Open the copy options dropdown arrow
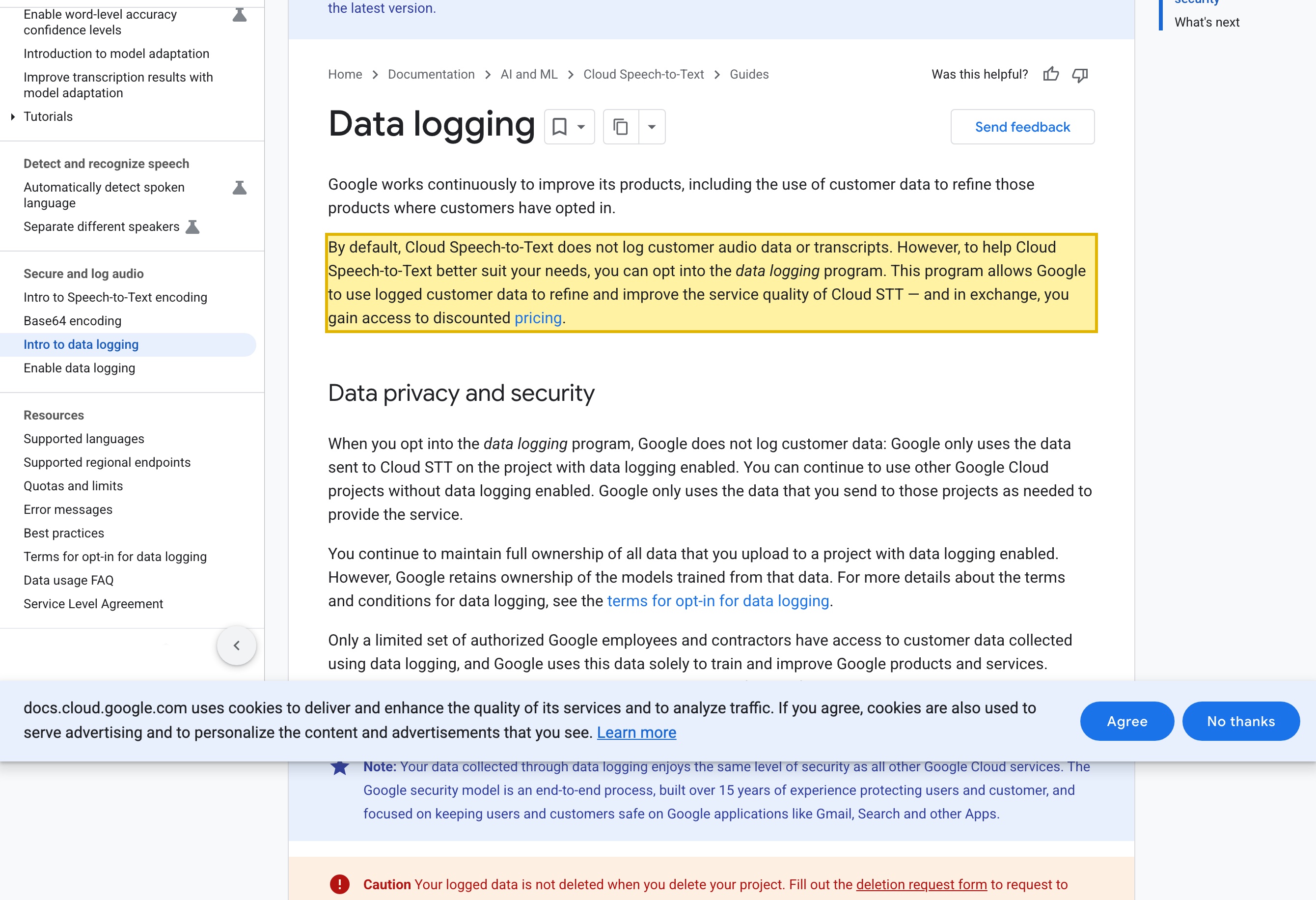This screenshot has height=900, width=1316. tap(652, 127)
